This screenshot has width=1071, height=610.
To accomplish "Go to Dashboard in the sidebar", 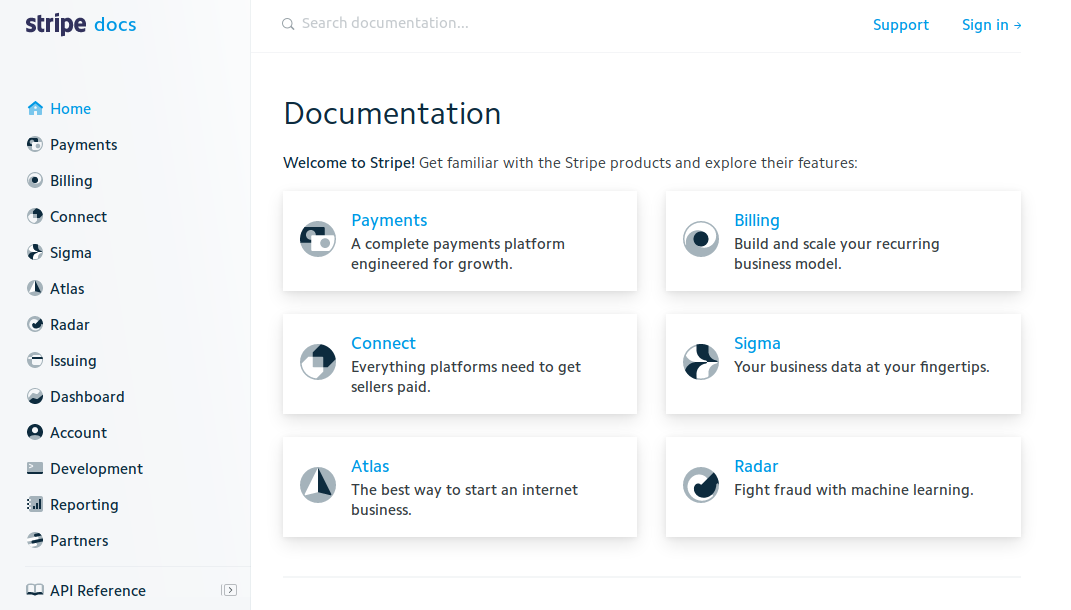I will click(x=87, y=397).
